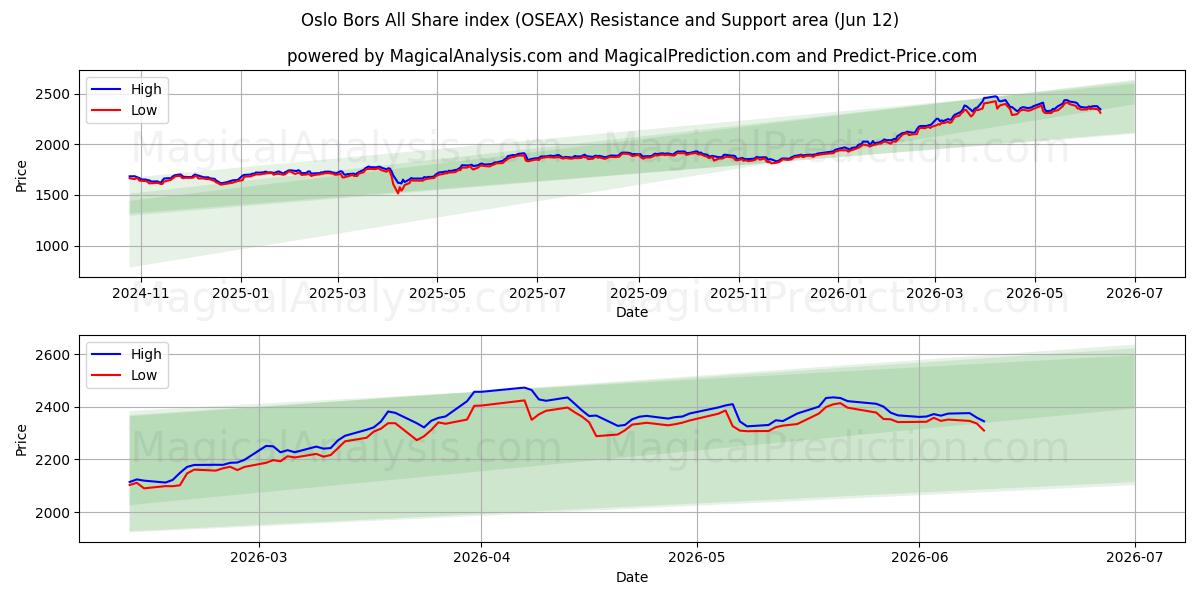This screenshot has height=600, width=1200.
Task: Click the '2025-03' date tick label
Action: pos(338,293)
